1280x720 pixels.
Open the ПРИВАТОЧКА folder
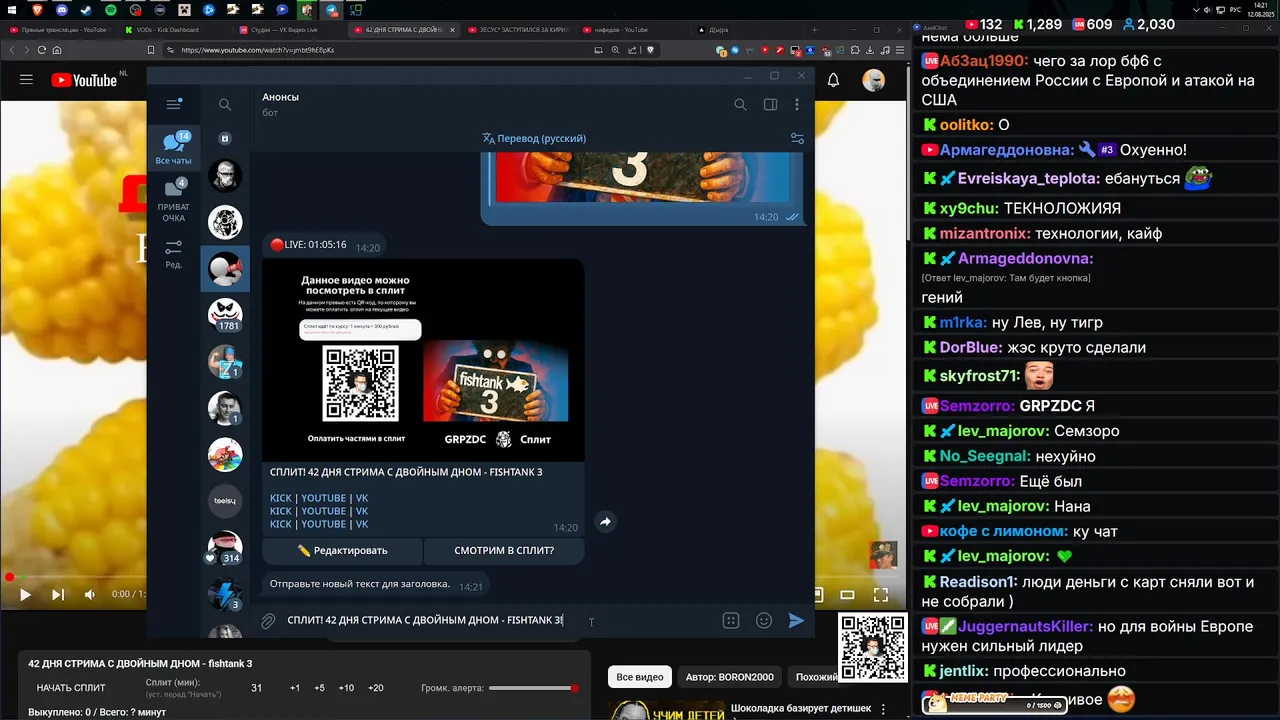tap(174, 201)
